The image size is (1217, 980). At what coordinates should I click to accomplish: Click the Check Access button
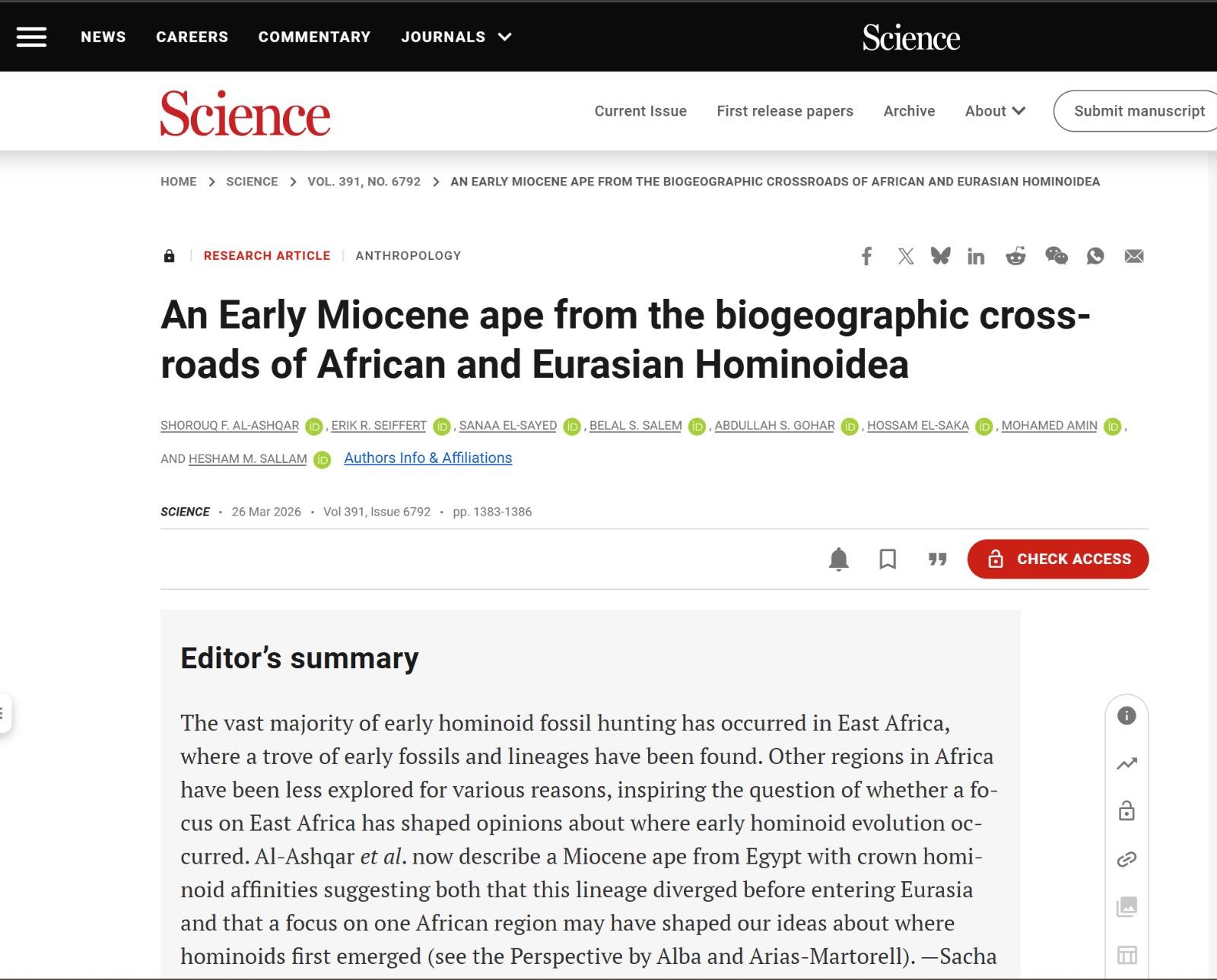coord(1058,559)
